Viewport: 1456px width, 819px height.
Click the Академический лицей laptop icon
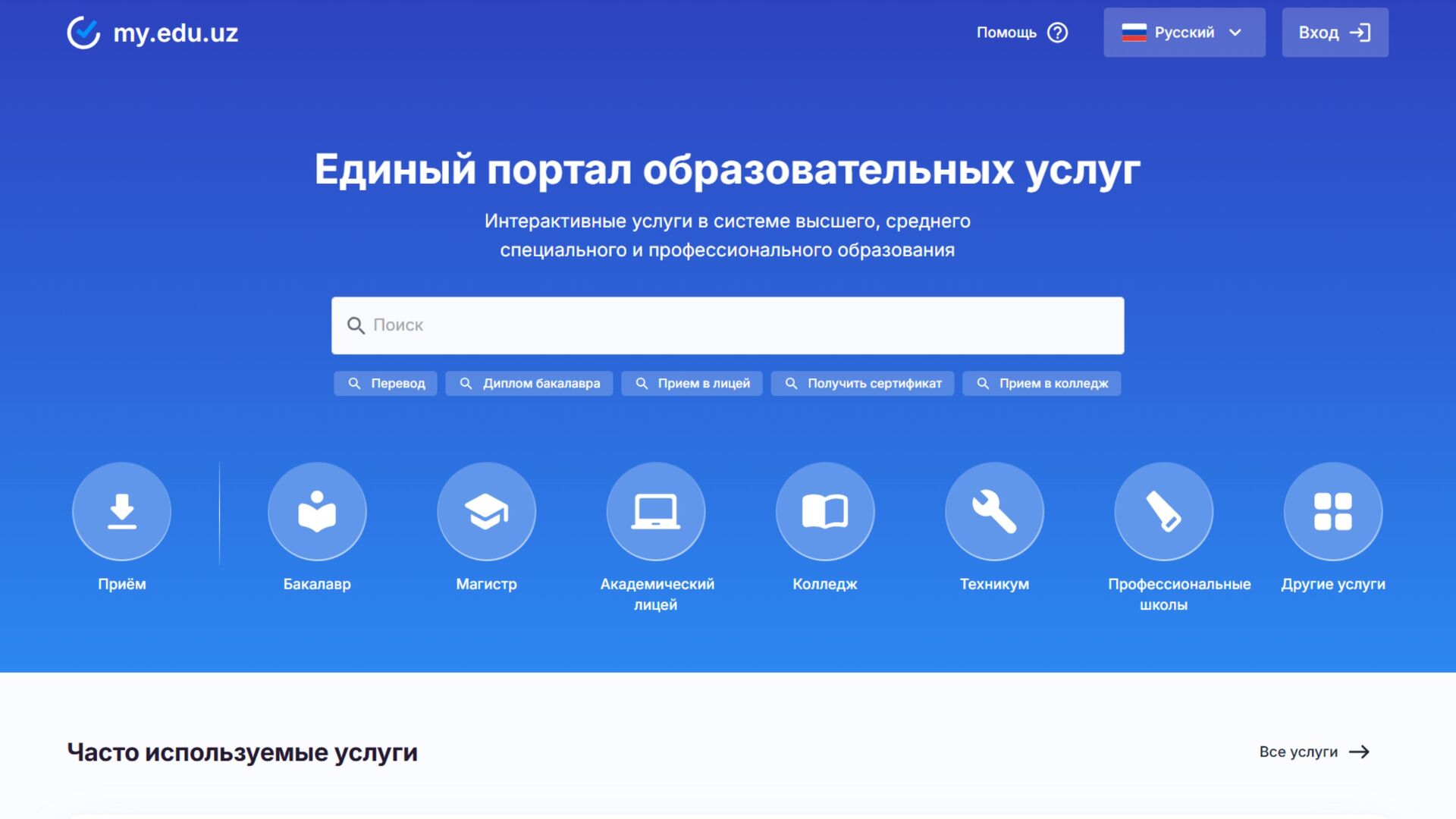655,511
